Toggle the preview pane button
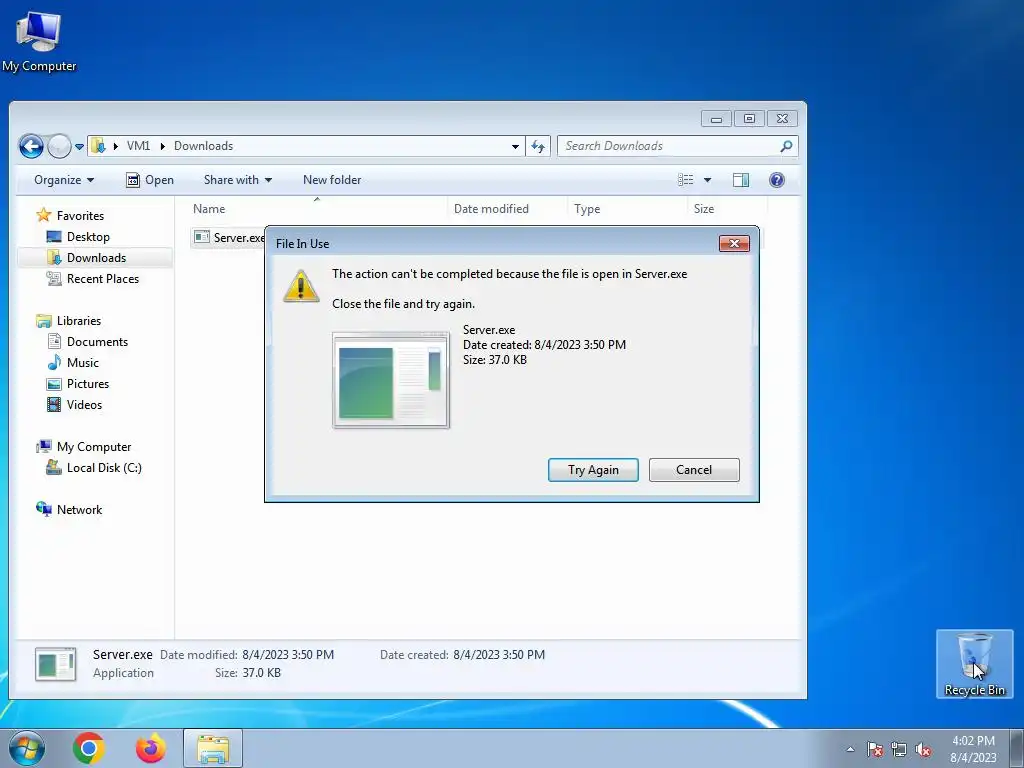Screen dimensions: 1024x768 click(x=741, y=180)
